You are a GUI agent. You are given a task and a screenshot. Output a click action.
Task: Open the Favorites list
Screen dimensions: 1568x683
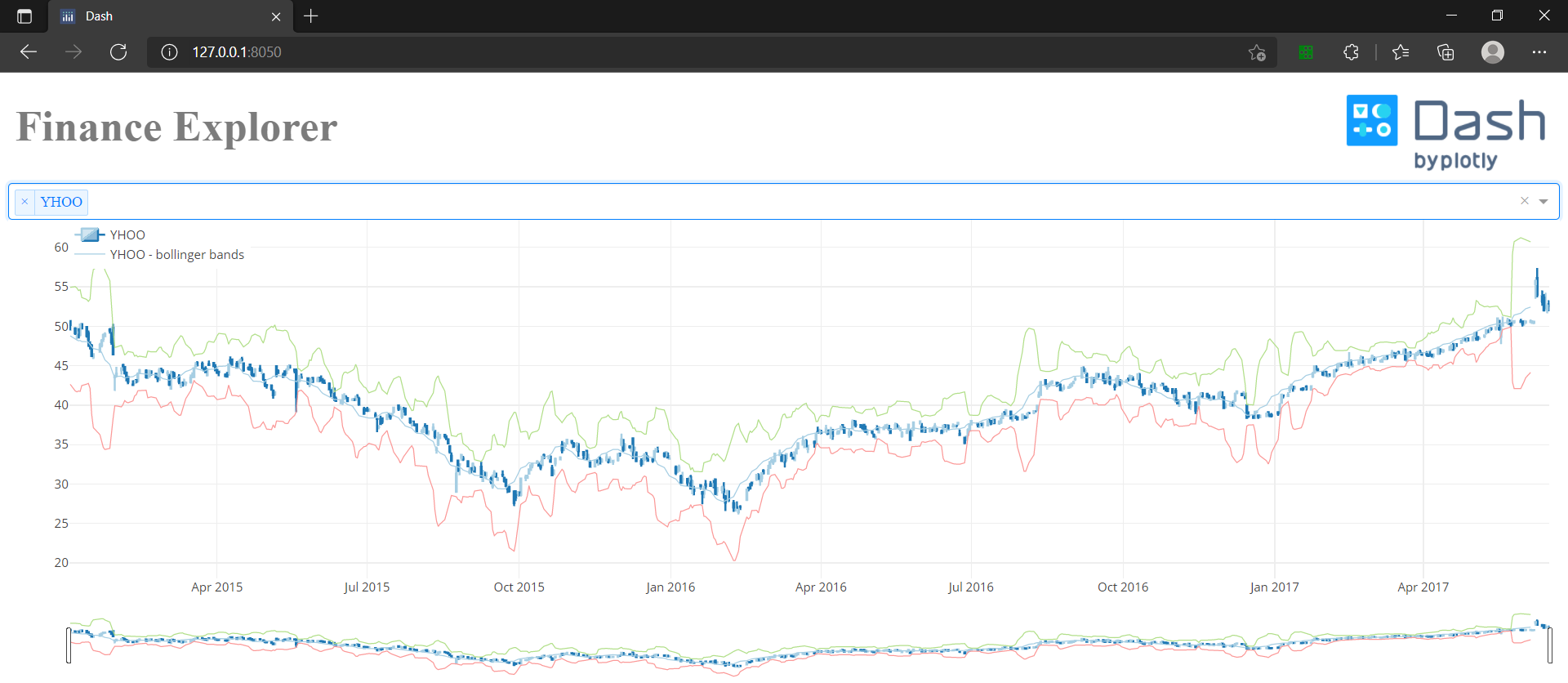pyautogui.click(x=1401, y=52)
